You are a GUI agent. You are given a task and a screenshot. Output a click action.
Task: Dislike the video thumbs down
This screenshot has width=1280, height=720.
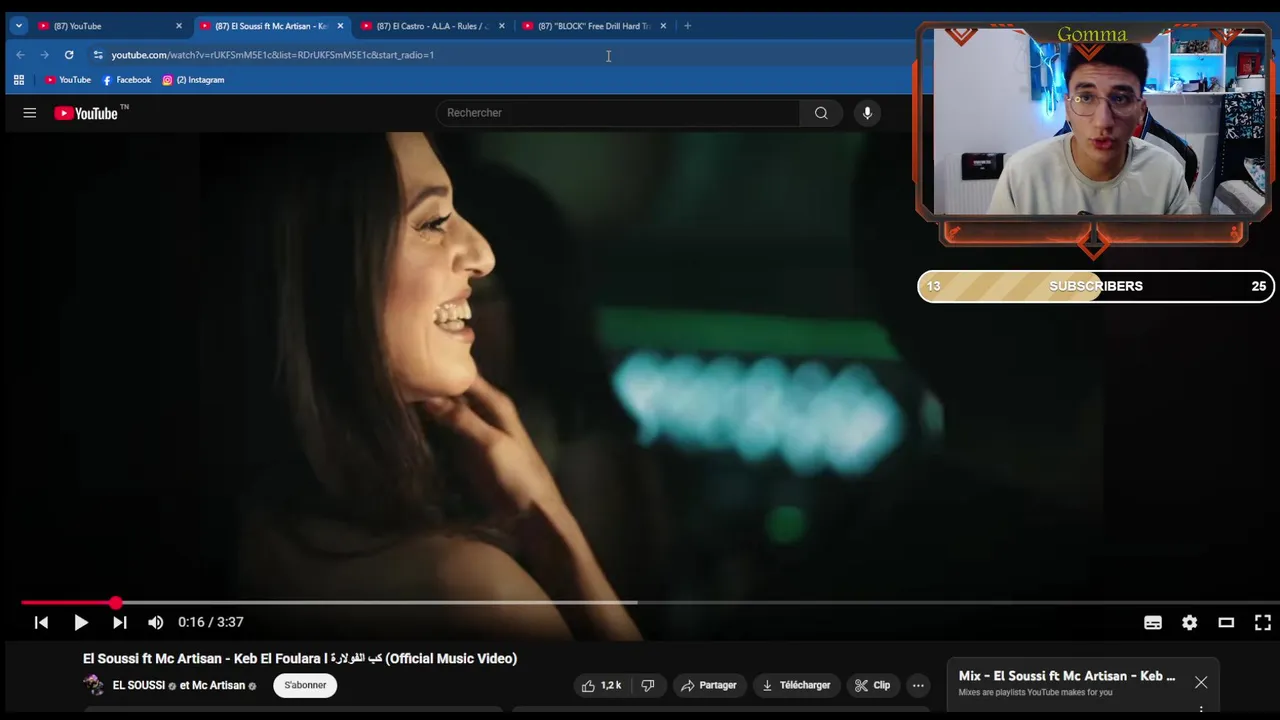pyautogui.click(x=648, y=685)
